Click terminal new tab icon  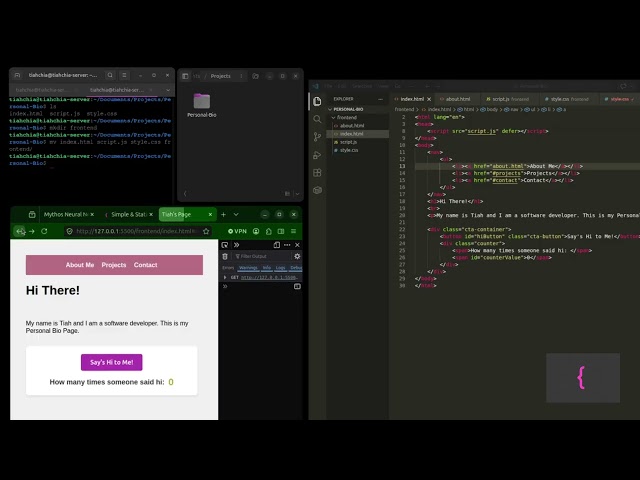pos(18,75)
